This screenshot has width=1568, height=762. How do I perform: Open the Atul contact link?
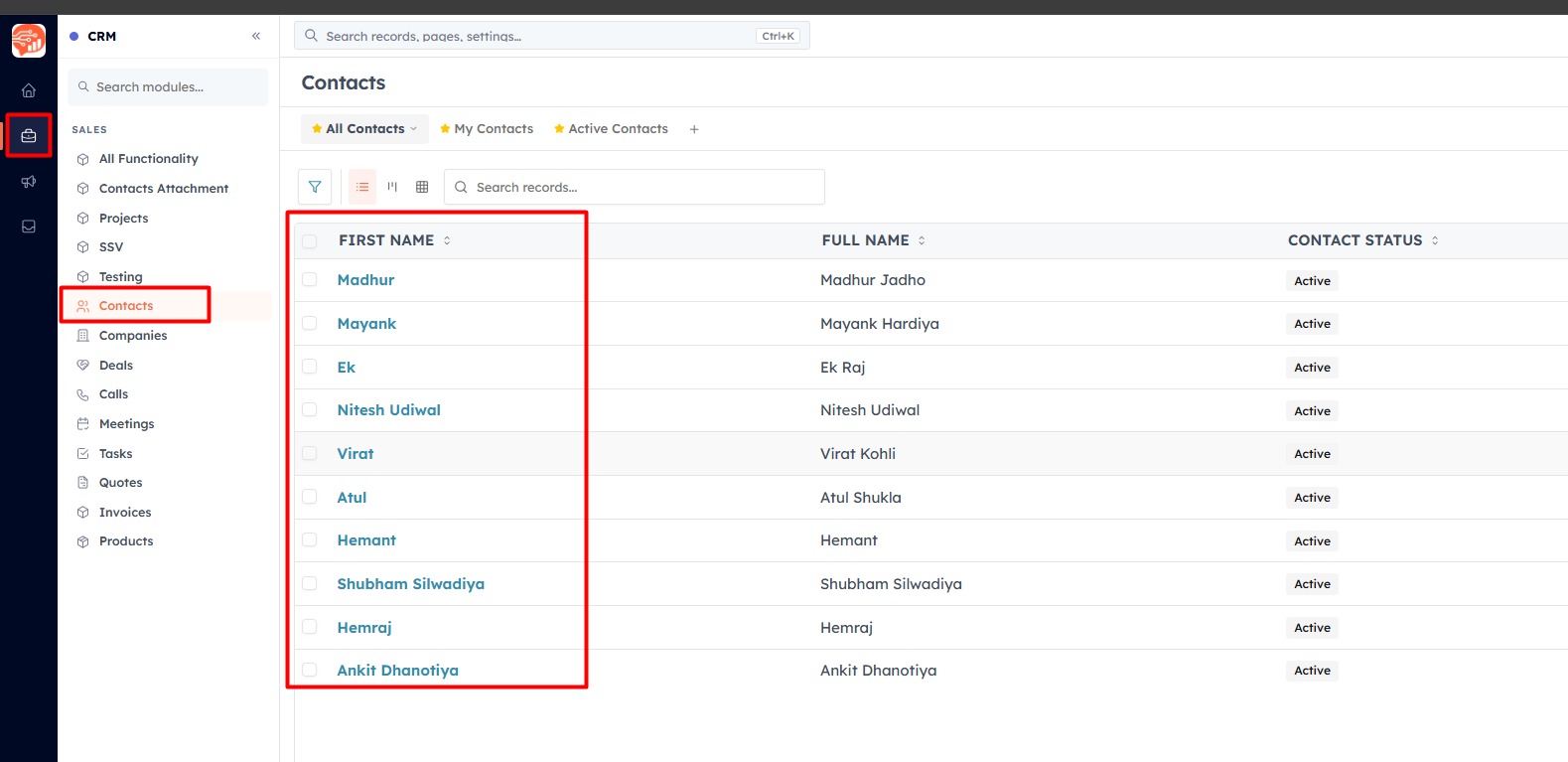click(x=352, y=498)
